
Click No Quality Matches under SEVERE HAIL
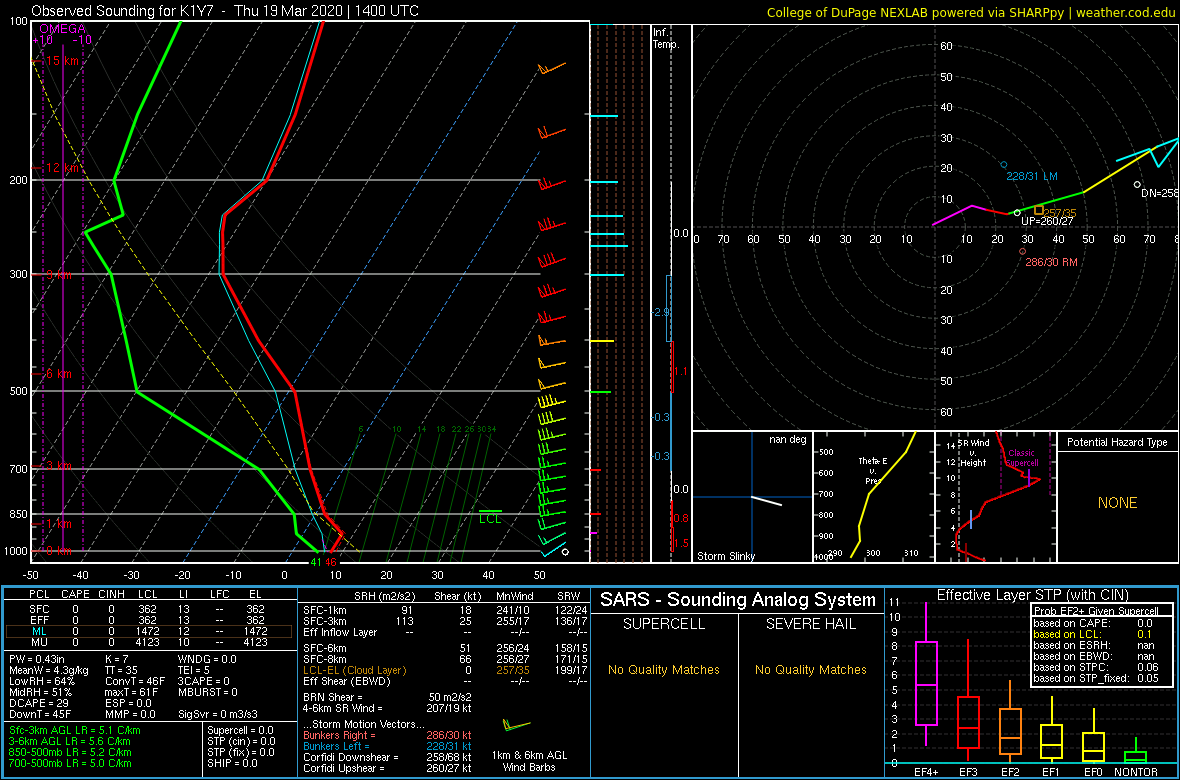coord(810,669)
